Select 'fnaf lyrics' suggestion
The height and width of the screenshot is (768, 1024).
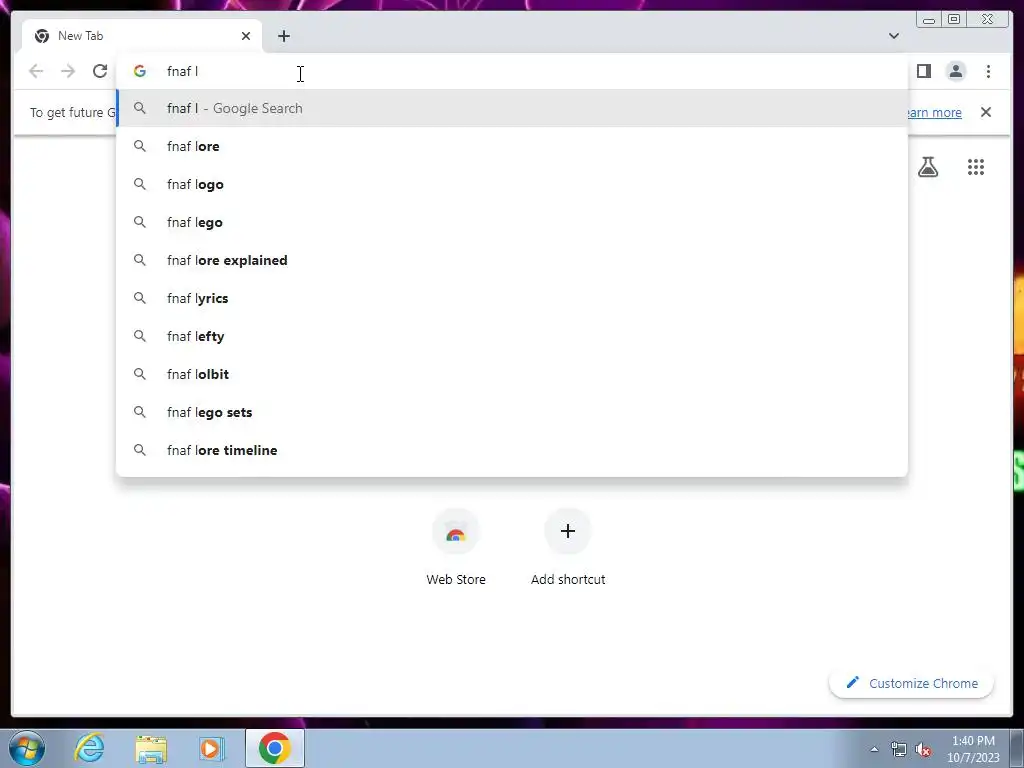pyautogui.click(x=512, y=298)
